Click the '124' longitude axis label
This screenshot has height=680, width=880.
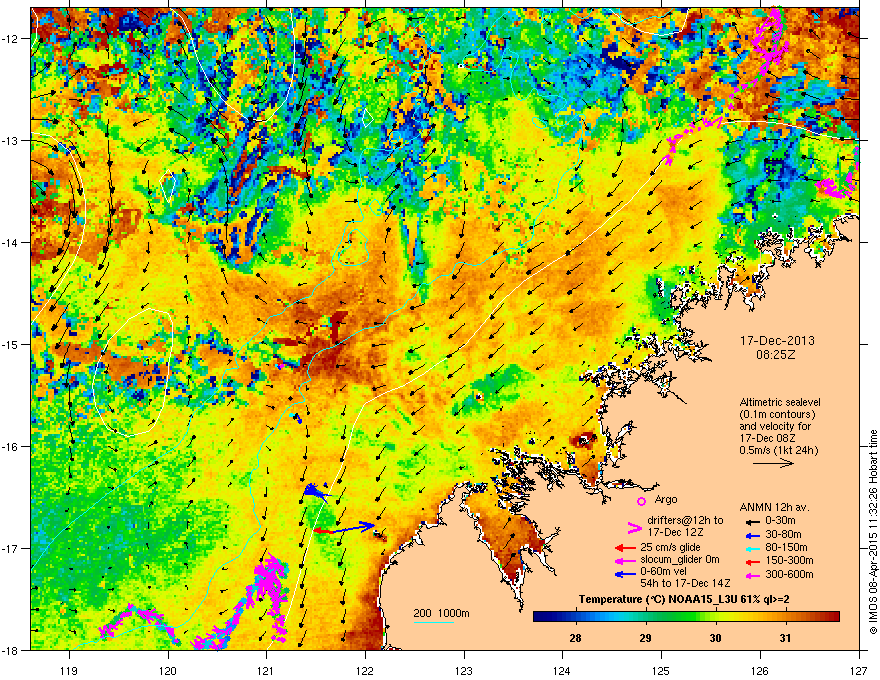(562, 670)
